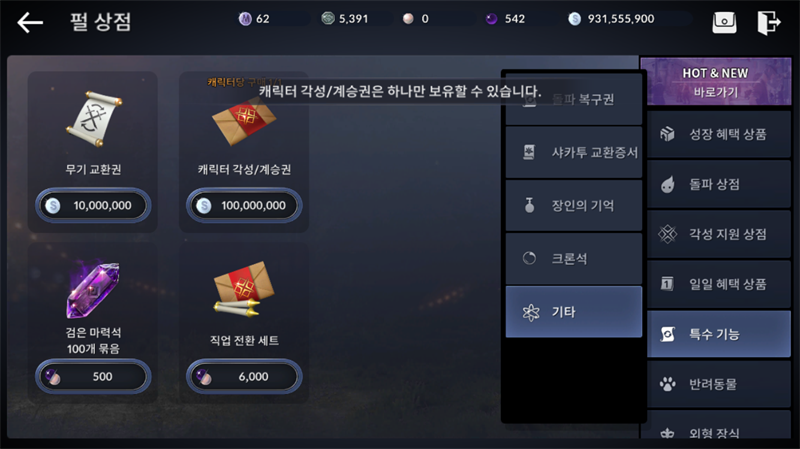Screen dimensions: 800x449
Task: Select the 무기 교환권 scroll item
Action: click(93, 120)
